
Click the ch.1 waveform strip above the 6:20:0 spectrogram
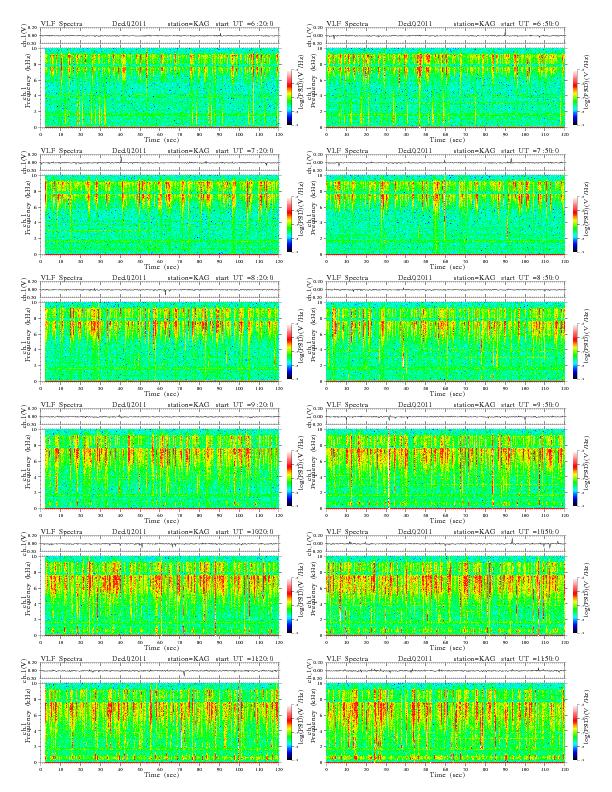(160, 36)
